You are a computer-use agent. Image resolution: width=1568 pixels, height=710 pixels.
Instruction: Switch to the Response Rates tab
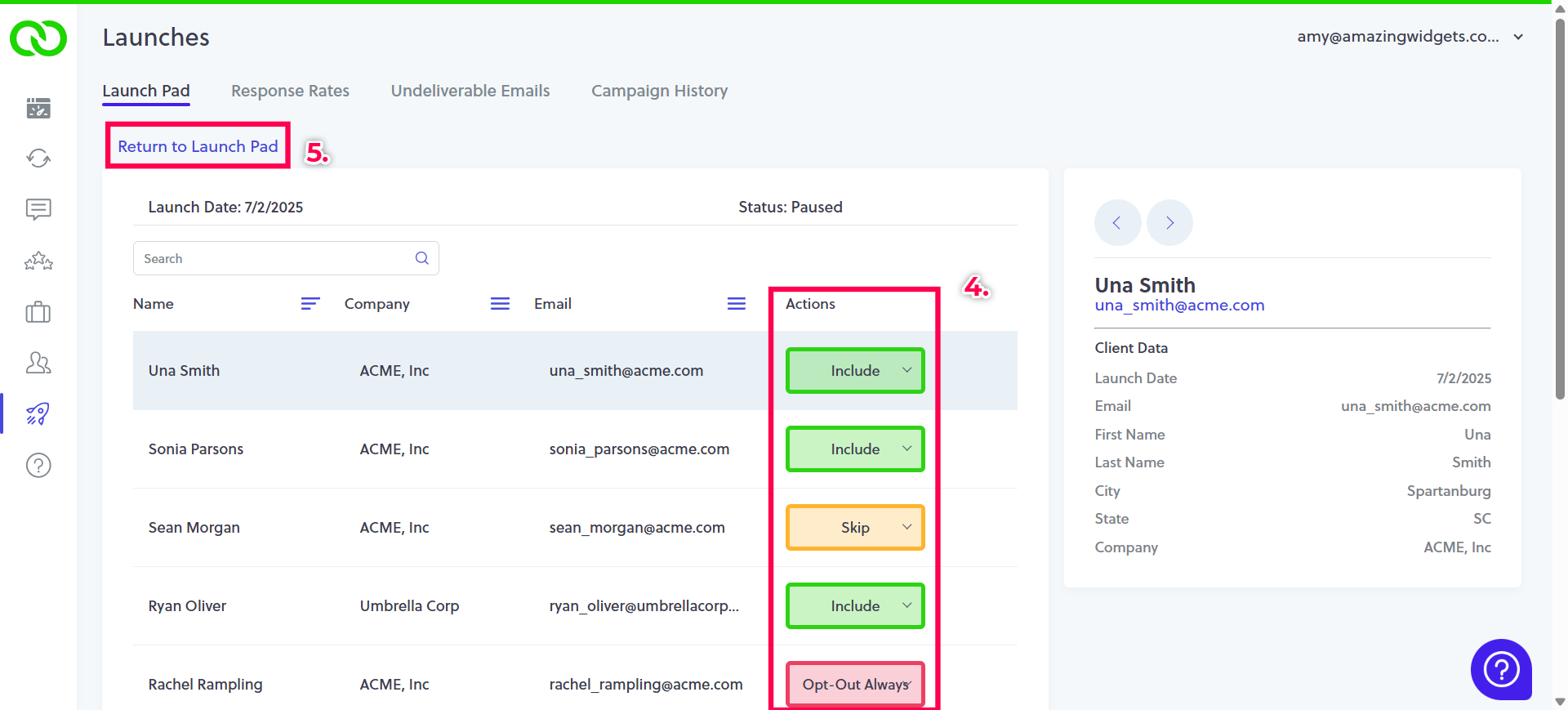click(290, 91)
